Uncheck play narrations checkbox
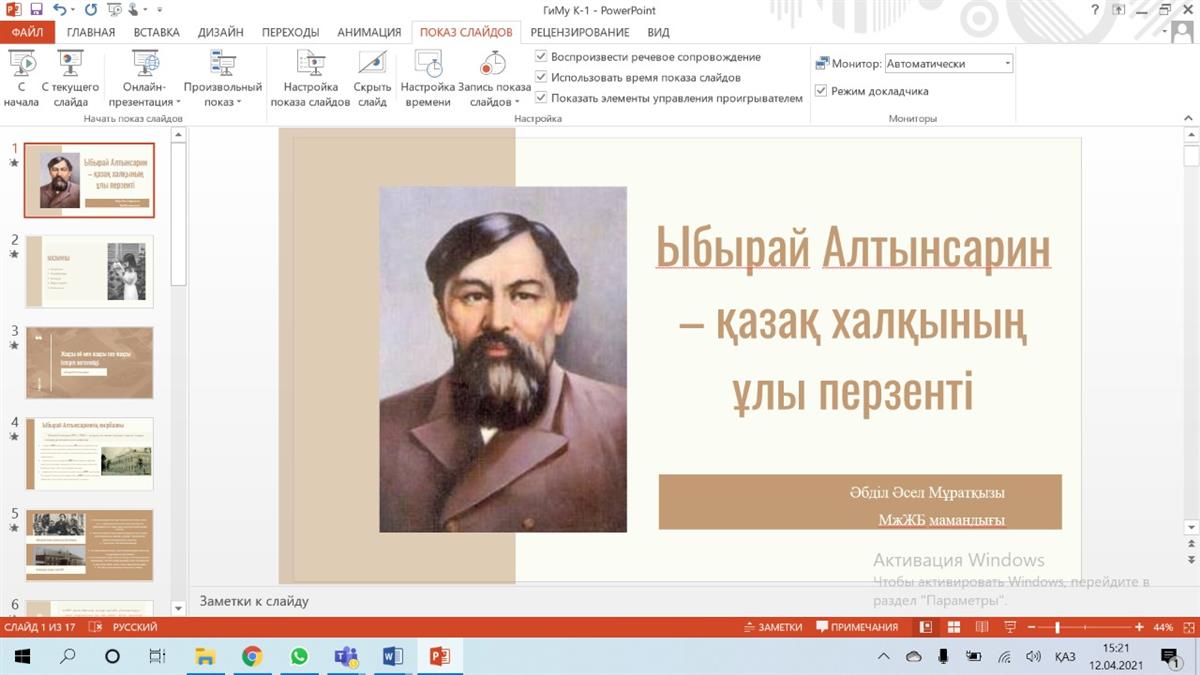 pos(541,57)
